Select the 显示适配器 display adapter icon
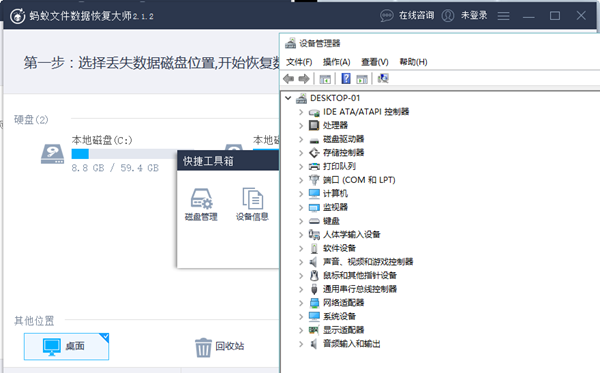This screenshot has width=600, height=373. click(x=314, y=330)
